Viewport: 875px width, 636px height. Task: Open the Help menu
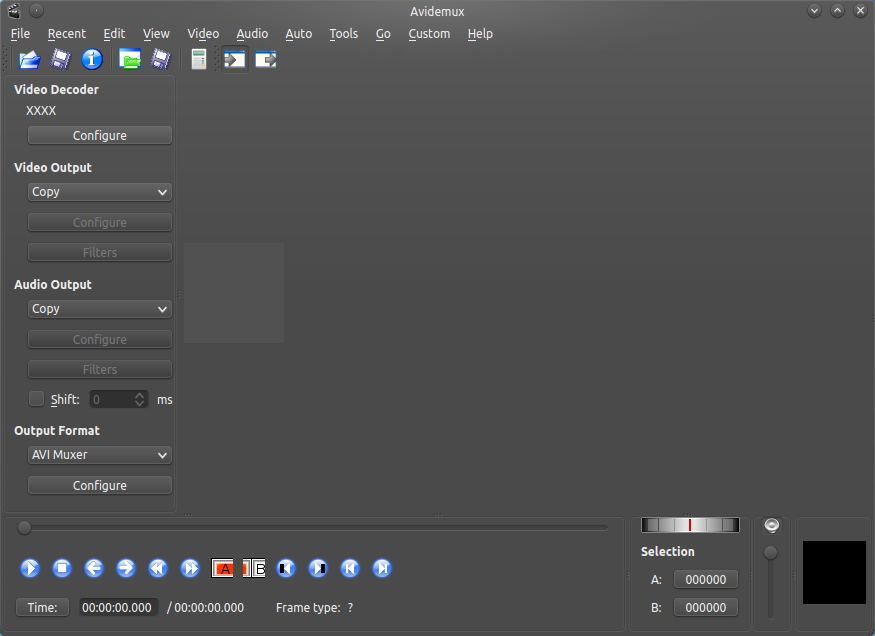[x=480, y=34]
